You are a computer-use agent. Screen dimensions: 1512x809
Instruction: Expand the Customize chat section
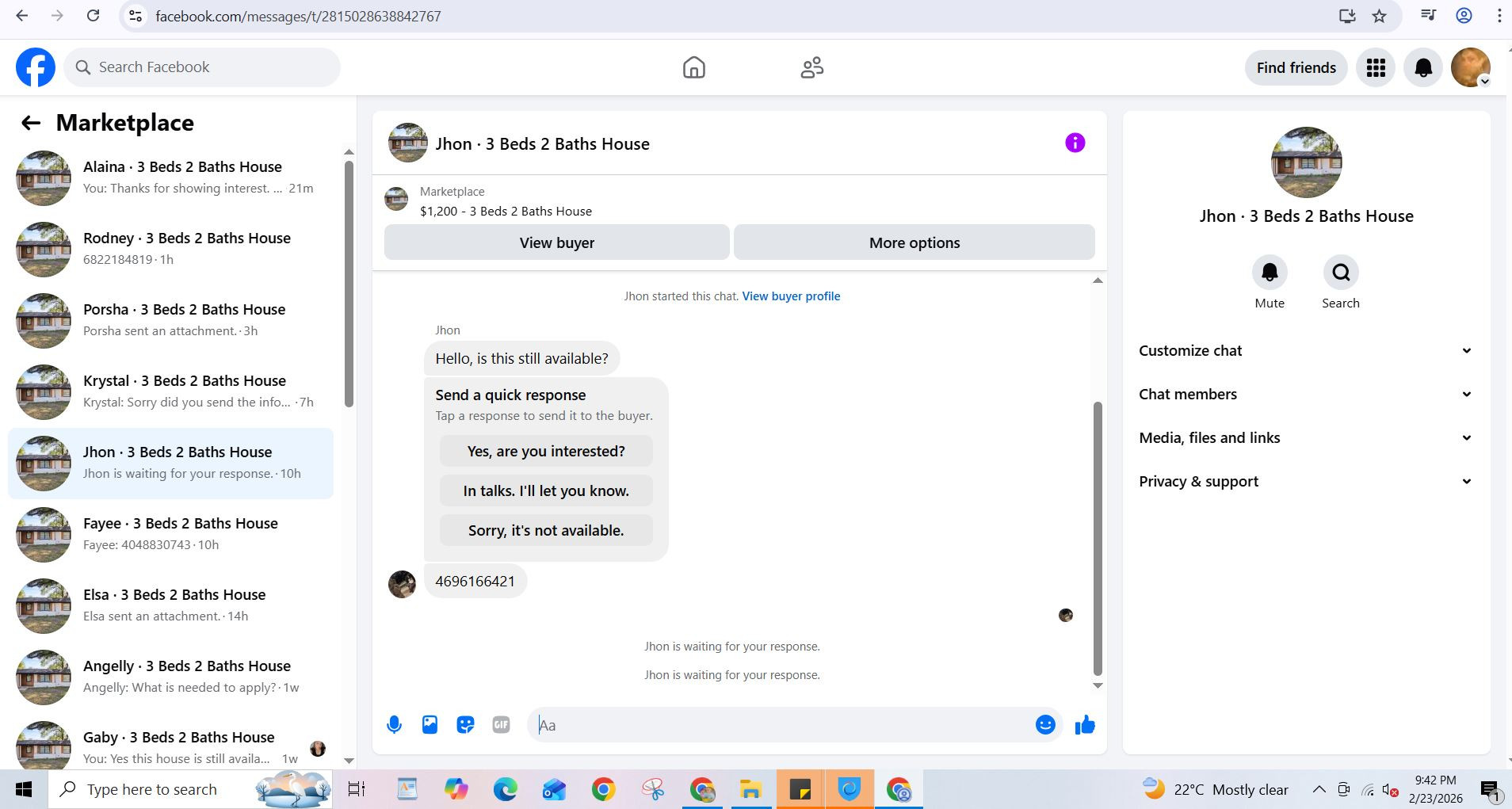(1305, 350)
